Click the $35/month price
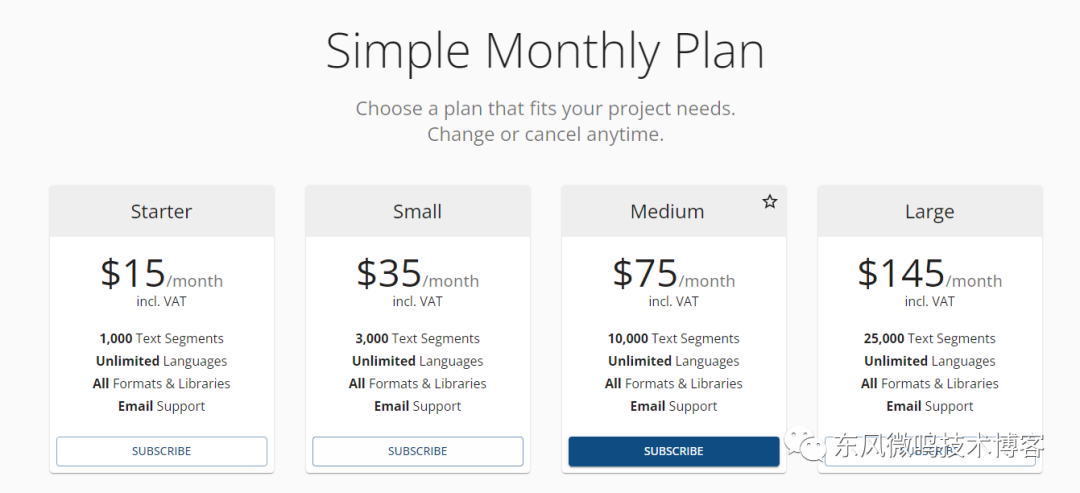This screenshot has width=1080, height=493. point(417,274)
